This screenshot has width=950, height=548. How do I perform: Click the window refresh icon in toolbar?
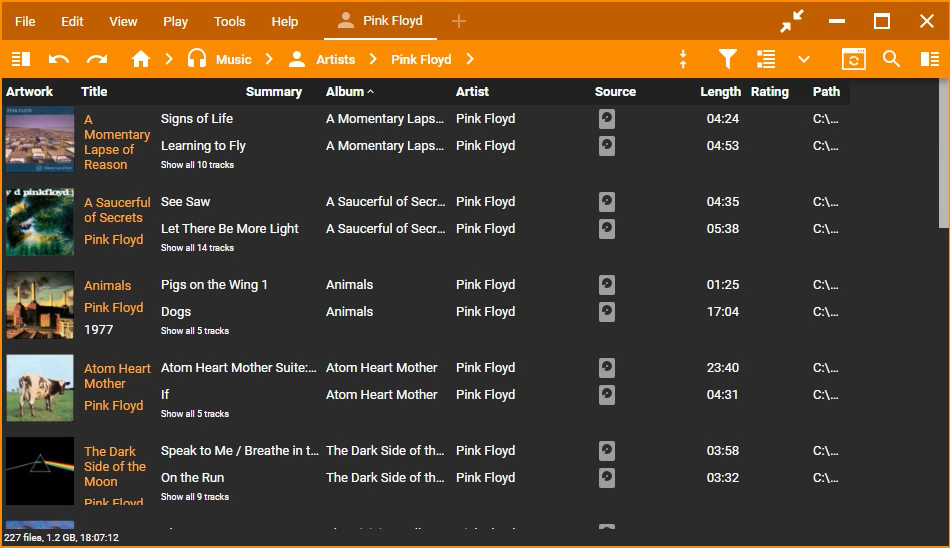click(853, 59)
